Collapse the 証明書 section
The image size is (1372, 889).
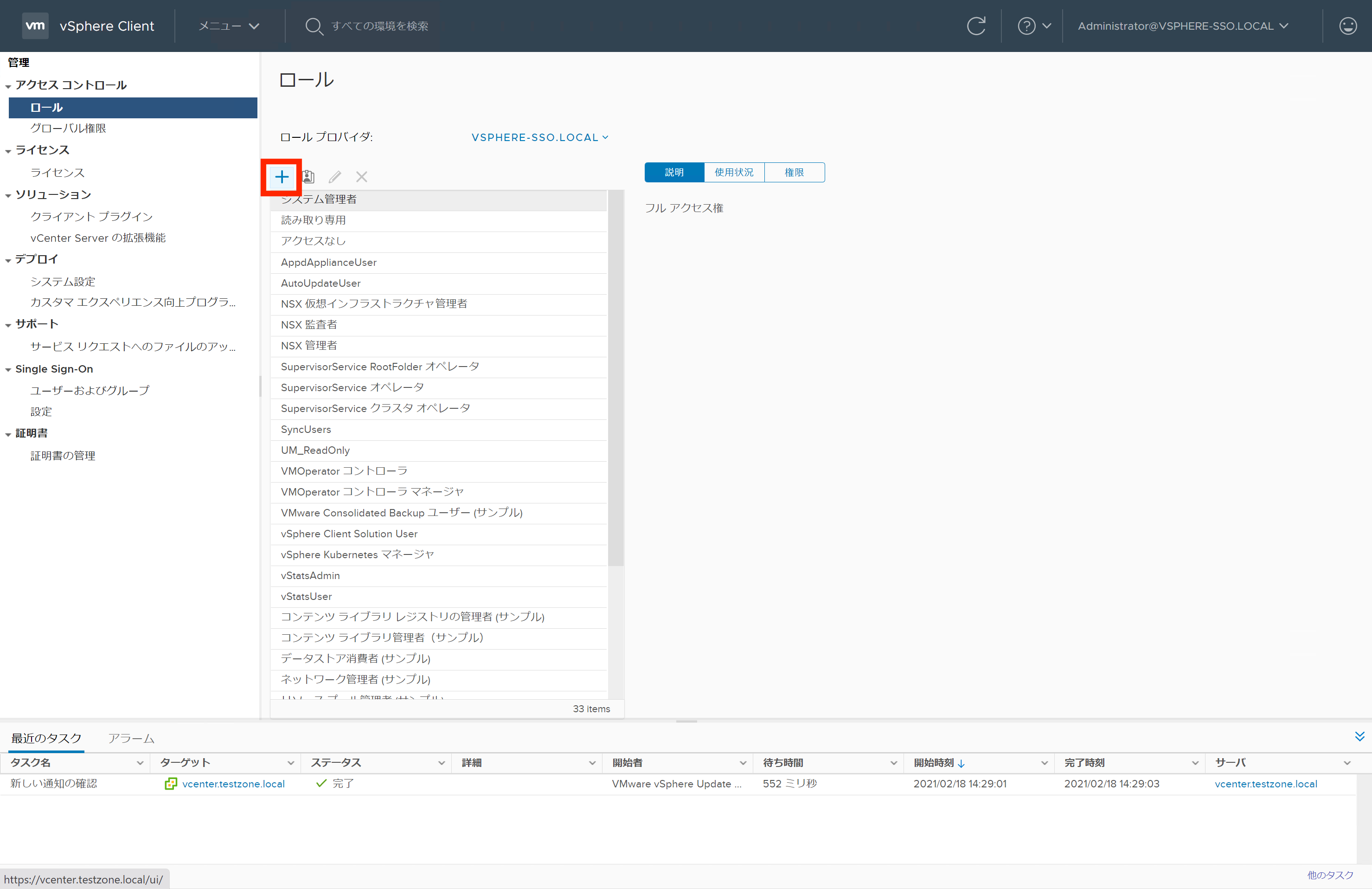click(8, 435)
